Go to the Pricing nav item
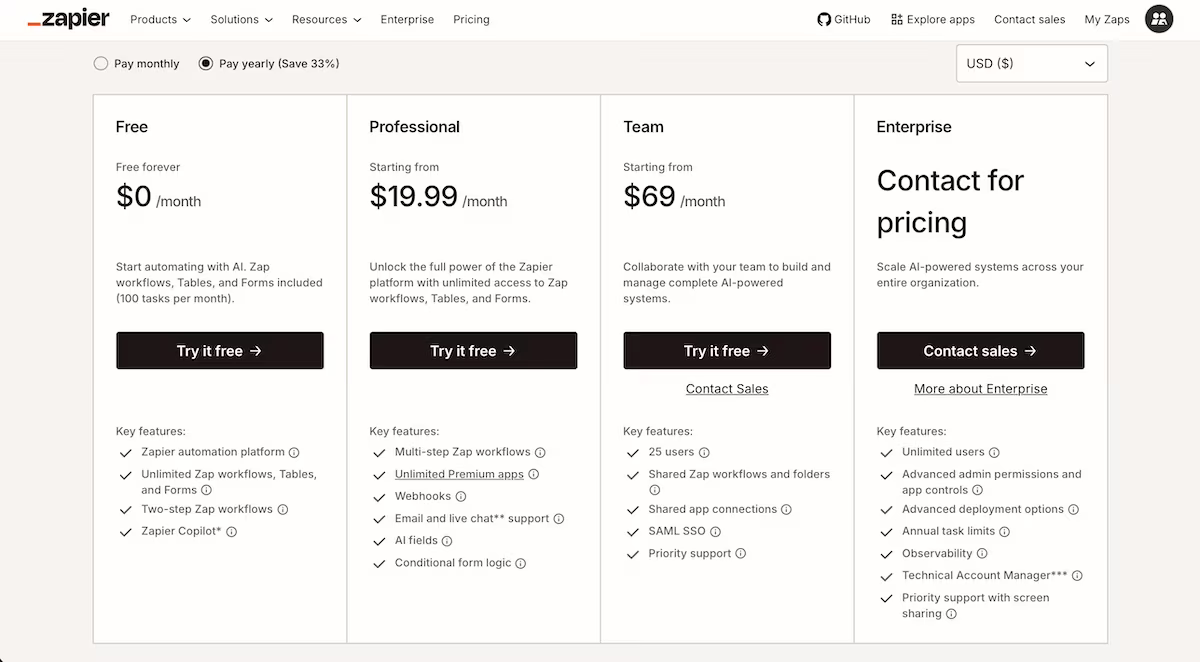Image resolution: width=1200 pixels, height=662 pixels. pyautogui.click(x=471, y=19)
